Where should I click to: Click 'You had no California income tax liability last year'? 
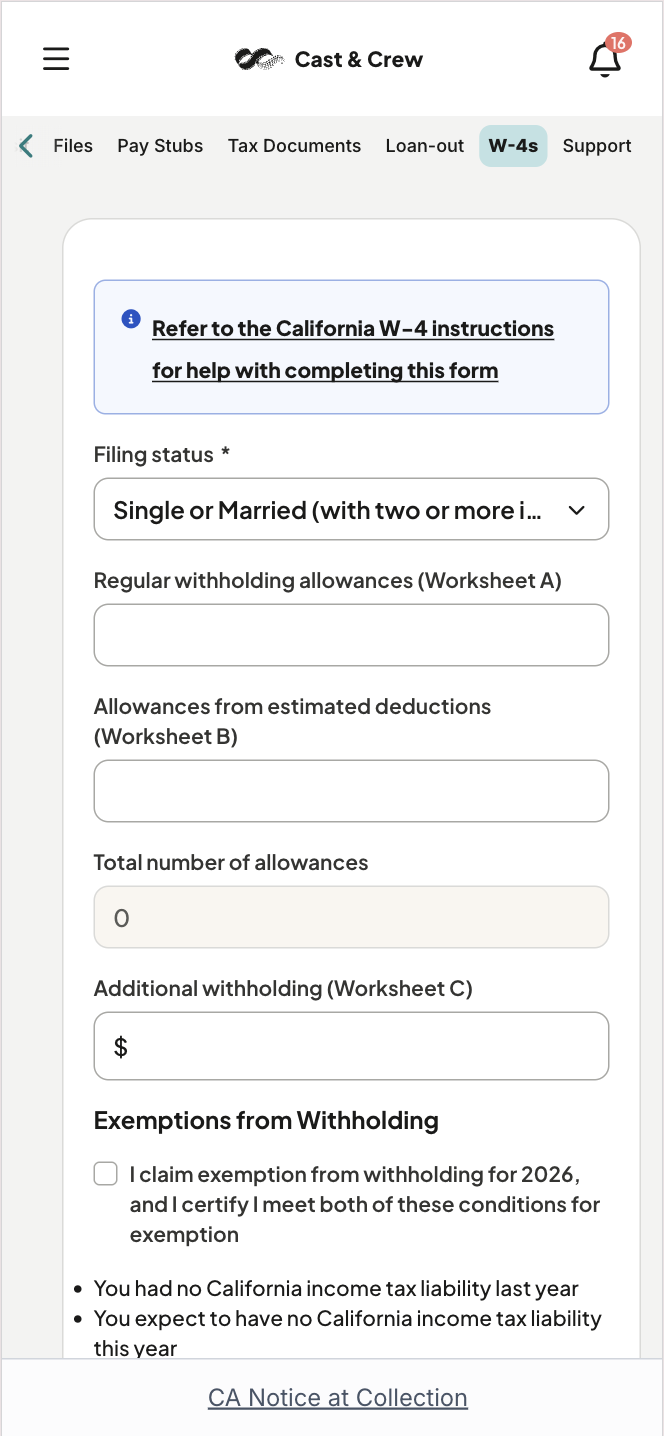click(x=336, y=1289)
